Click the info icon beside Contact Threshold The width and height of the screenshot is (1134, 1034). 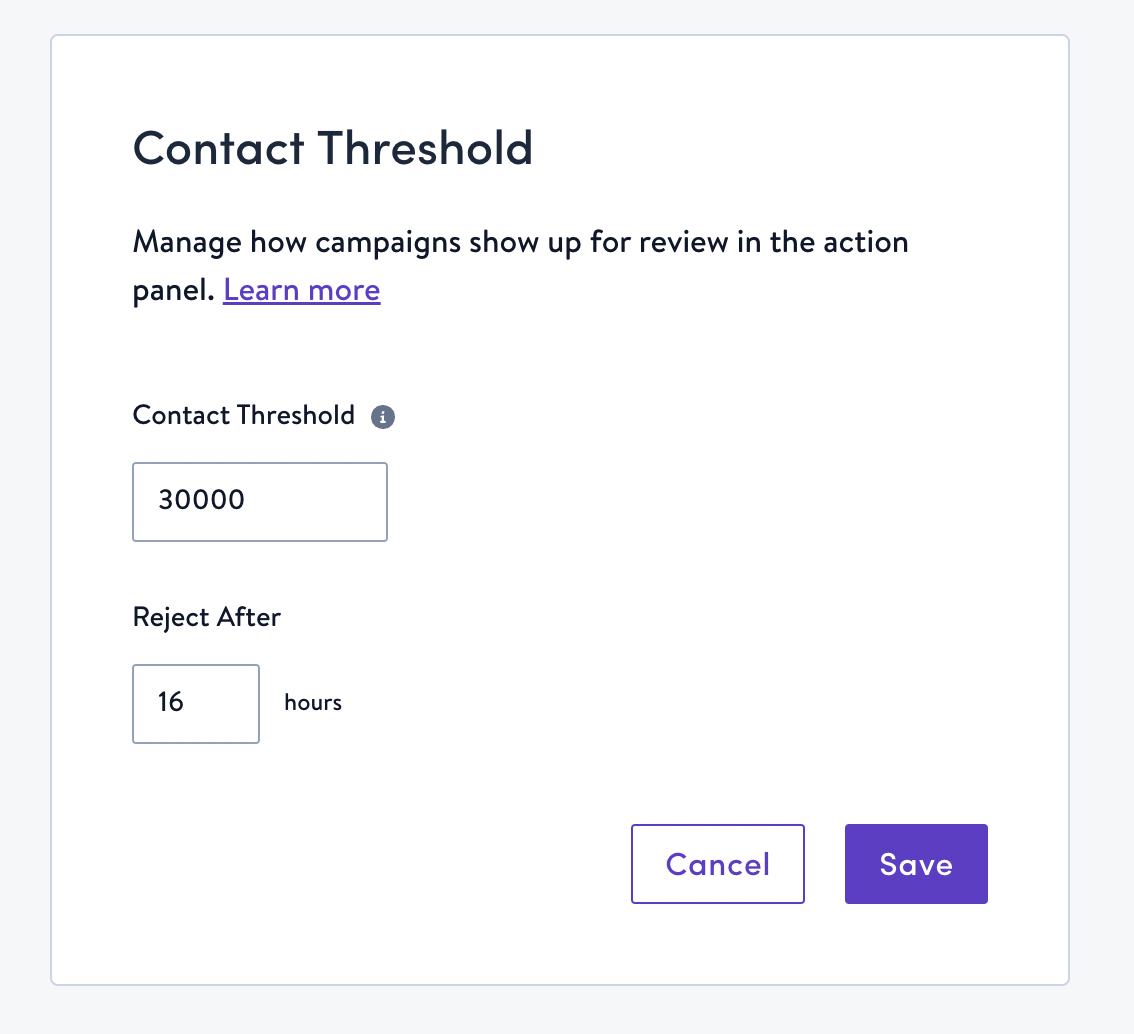coord(383,417)
